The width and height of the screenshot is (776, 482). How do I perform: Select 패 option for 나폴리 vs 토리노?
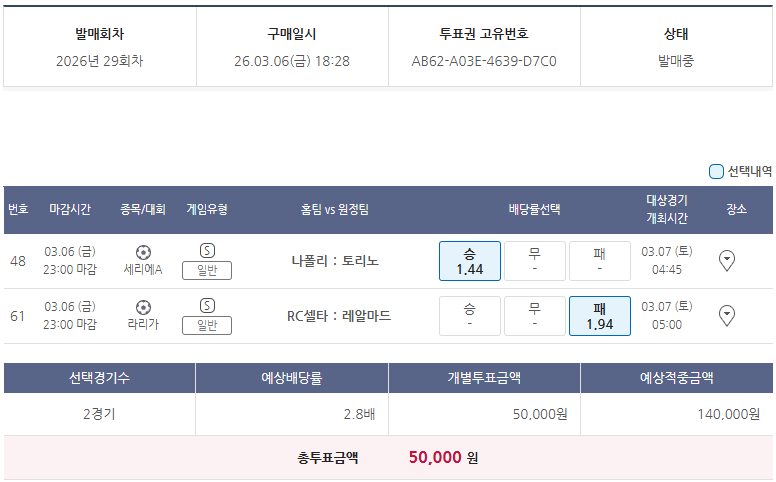pos(600,261)
